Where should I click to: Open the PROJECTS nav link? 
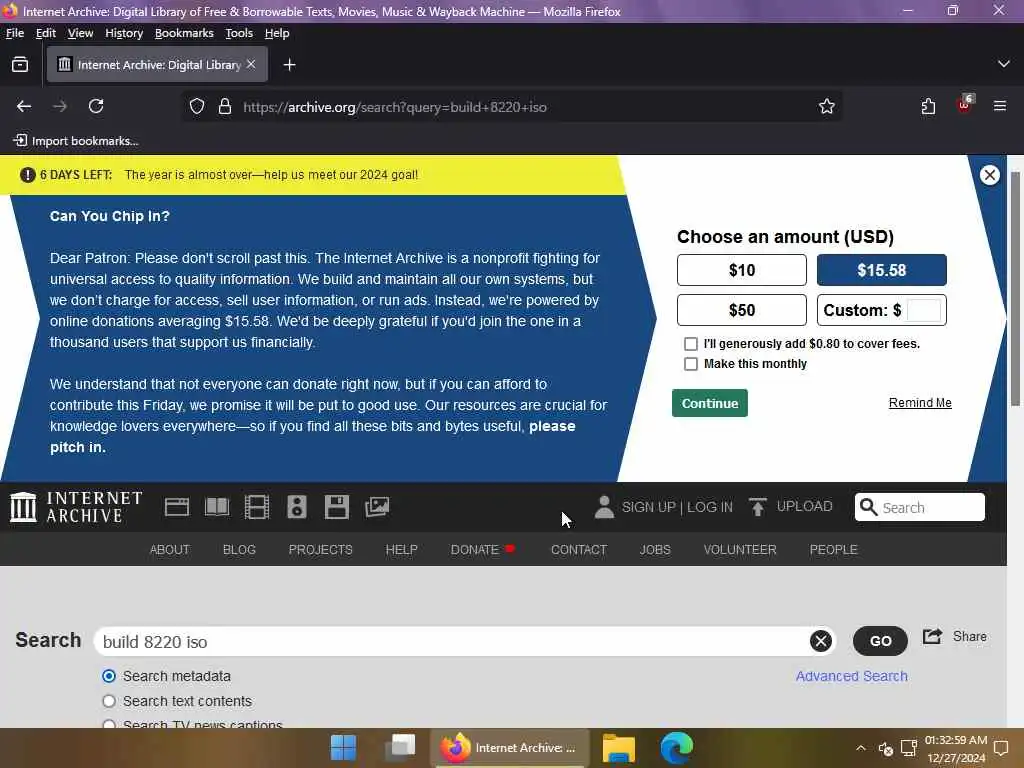tap(320, 550)
